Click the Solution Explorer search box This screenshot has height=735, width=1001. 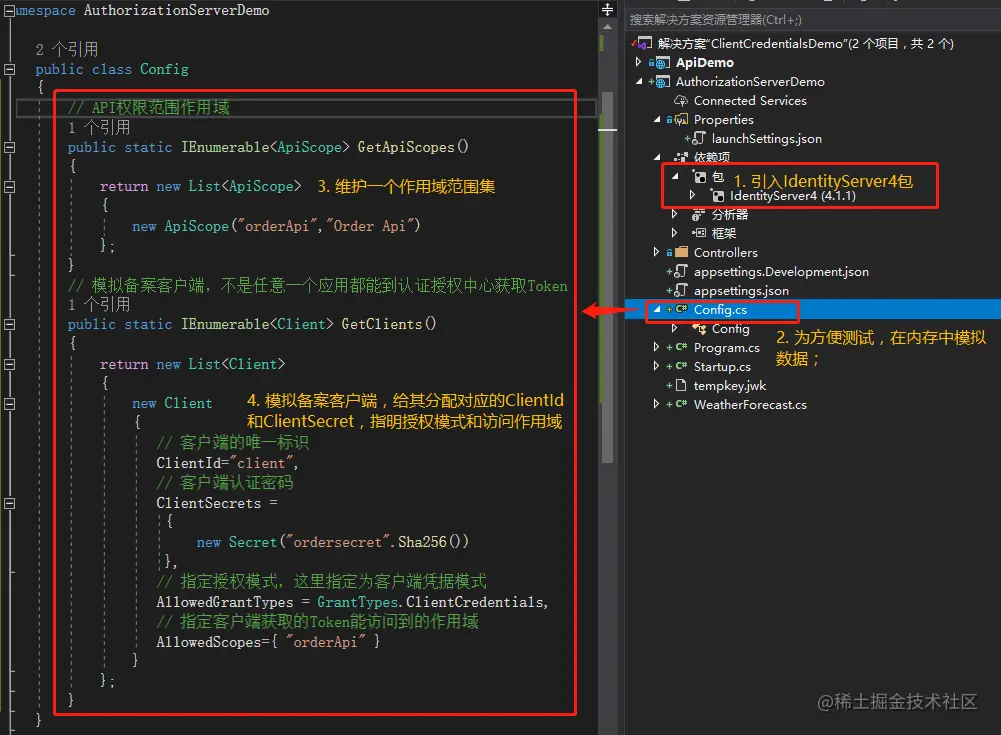812,19
